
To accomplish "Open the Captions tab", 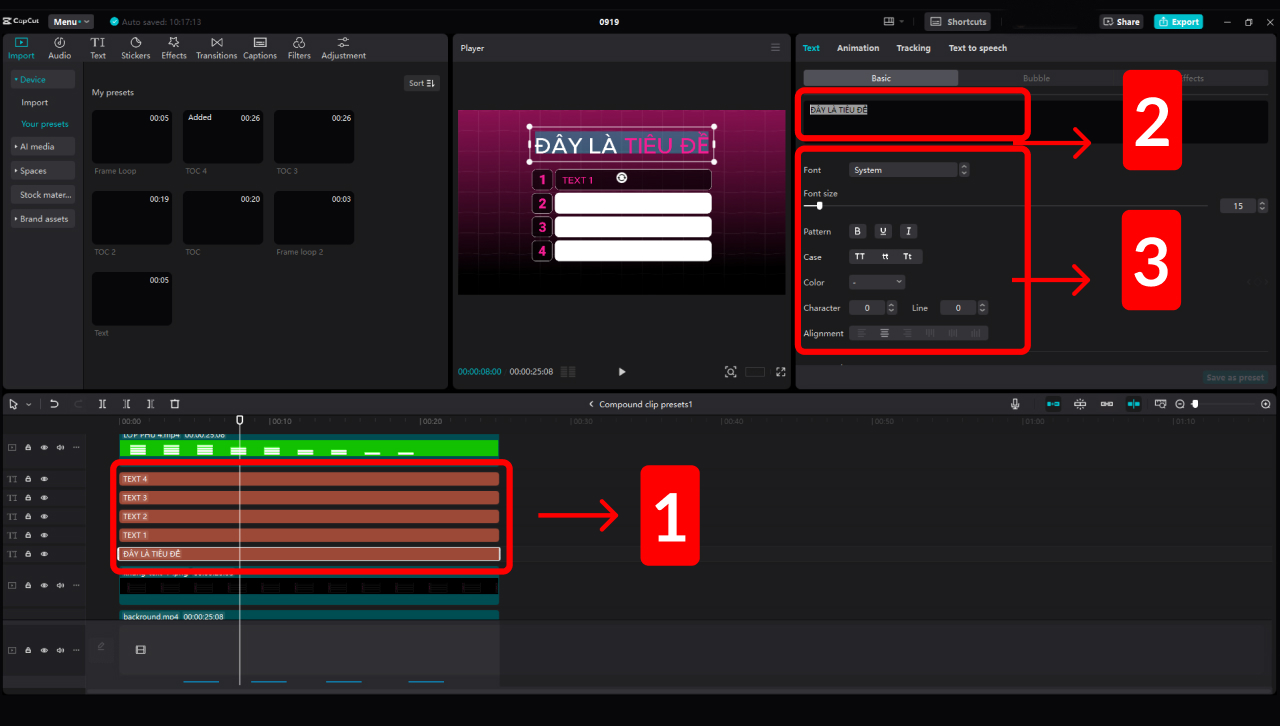I will point(260,48).
